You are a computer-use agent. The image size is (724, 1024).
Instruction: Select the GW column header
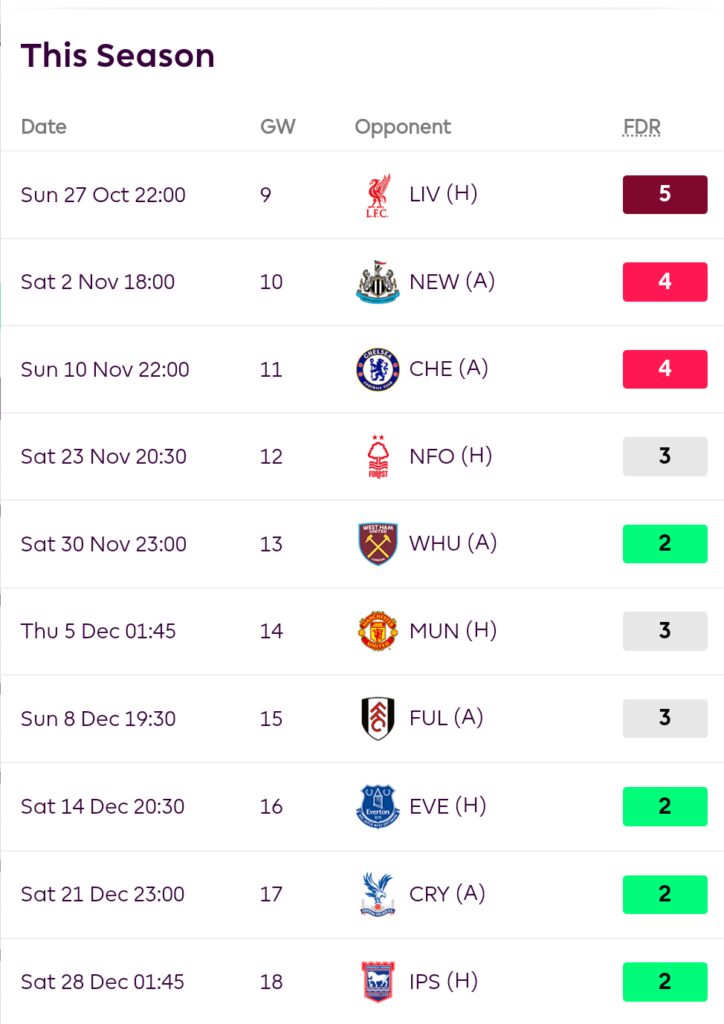(x=278, y=127)
